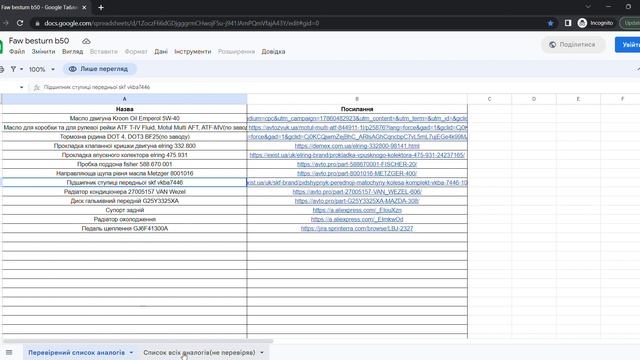
Task: Select the Назва header cell
Action: click(124, 109)
